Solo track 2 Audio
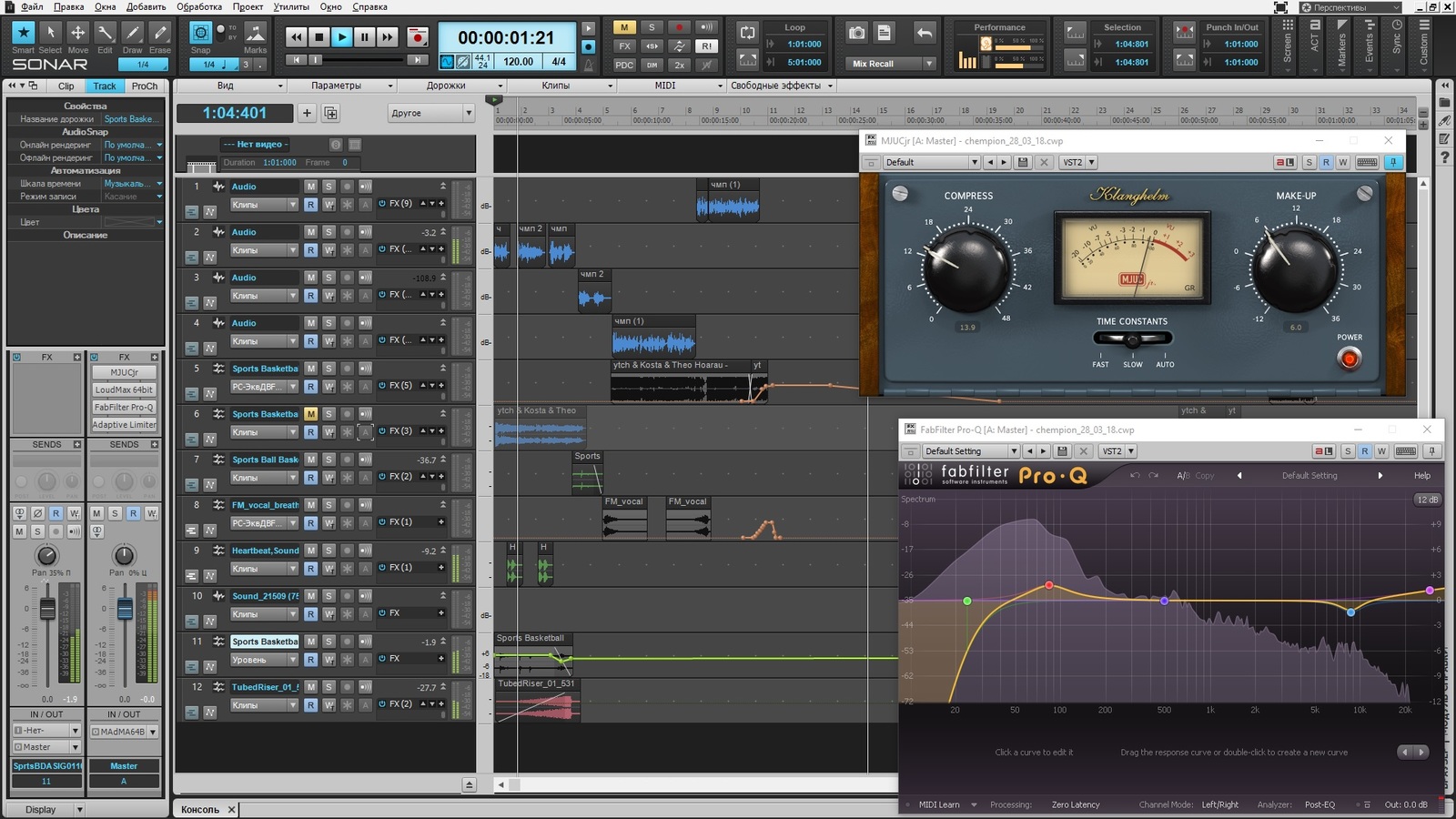The image size is (1456, 819). (329, 231)
